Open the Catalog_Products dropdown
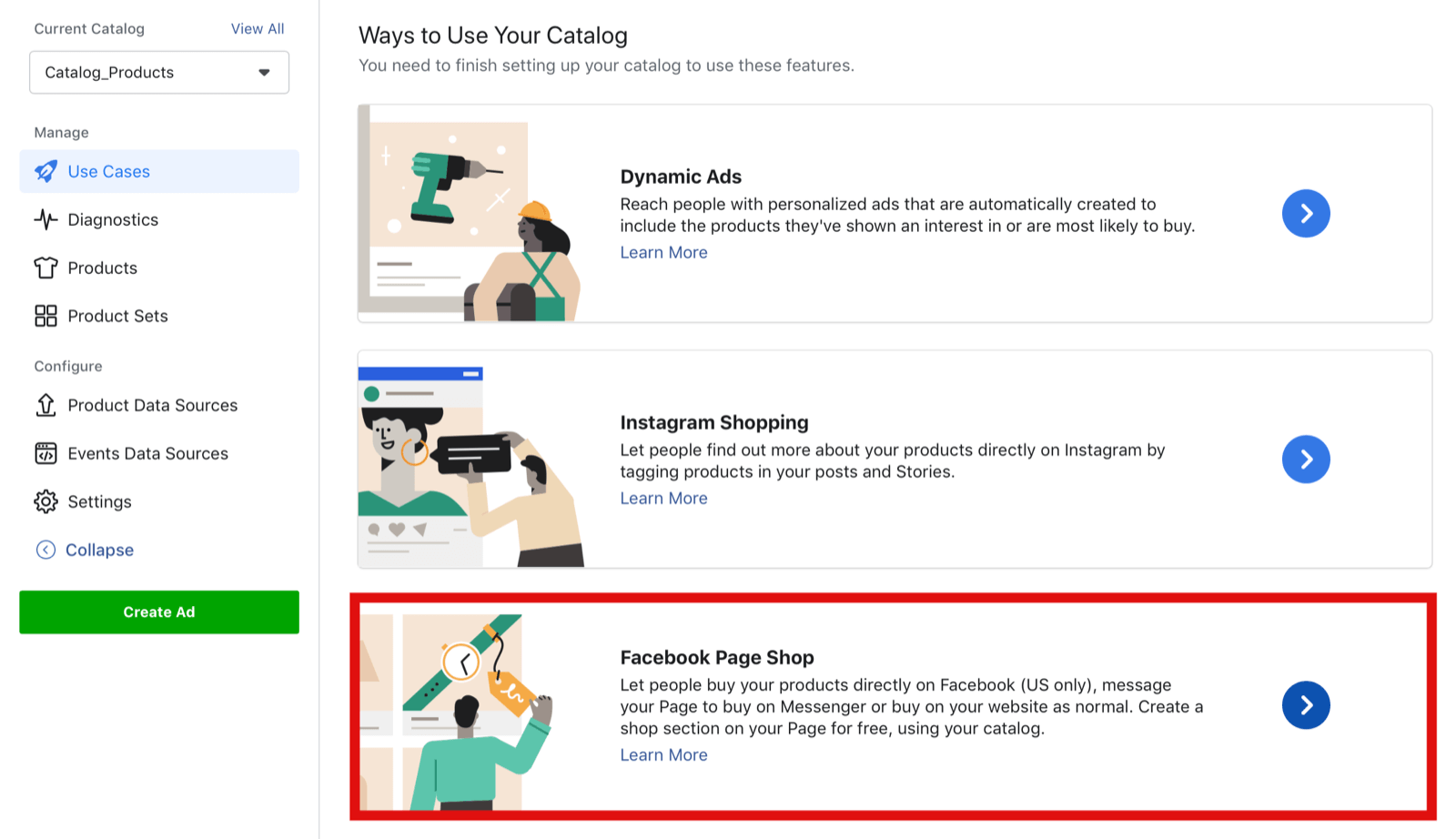Image resolution: width=1456 pixels, height=839 pixels. pyautogui.click(x=159, y=73)
